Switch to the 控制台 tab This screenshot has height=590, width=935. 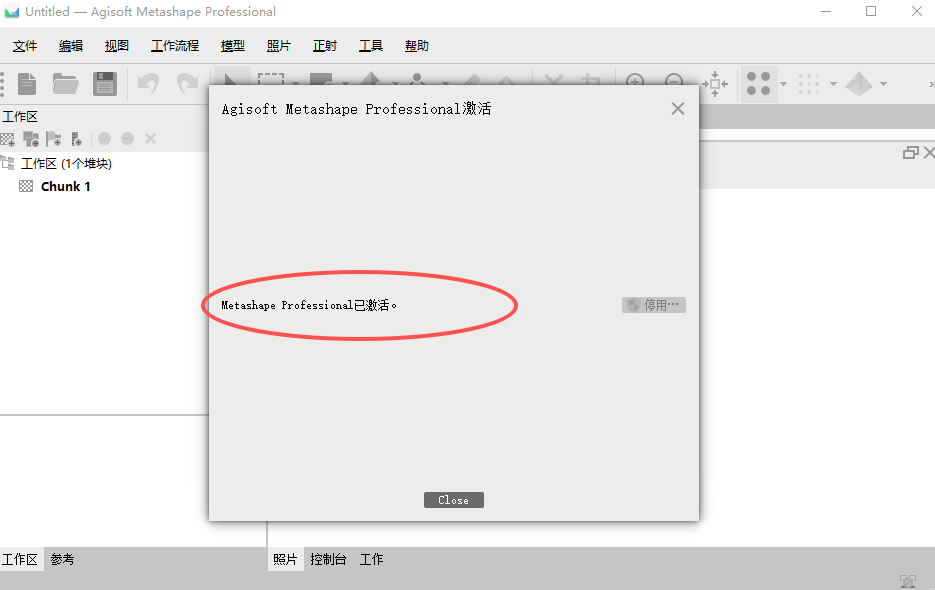pos(329,559)
